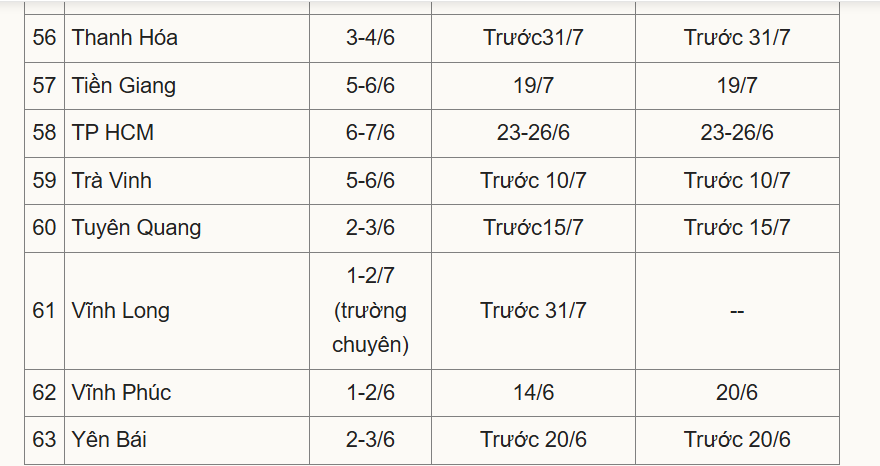880x466 pixels.
Task: Click the Vĩnh Phúc province cell
Action: (121, 392)
